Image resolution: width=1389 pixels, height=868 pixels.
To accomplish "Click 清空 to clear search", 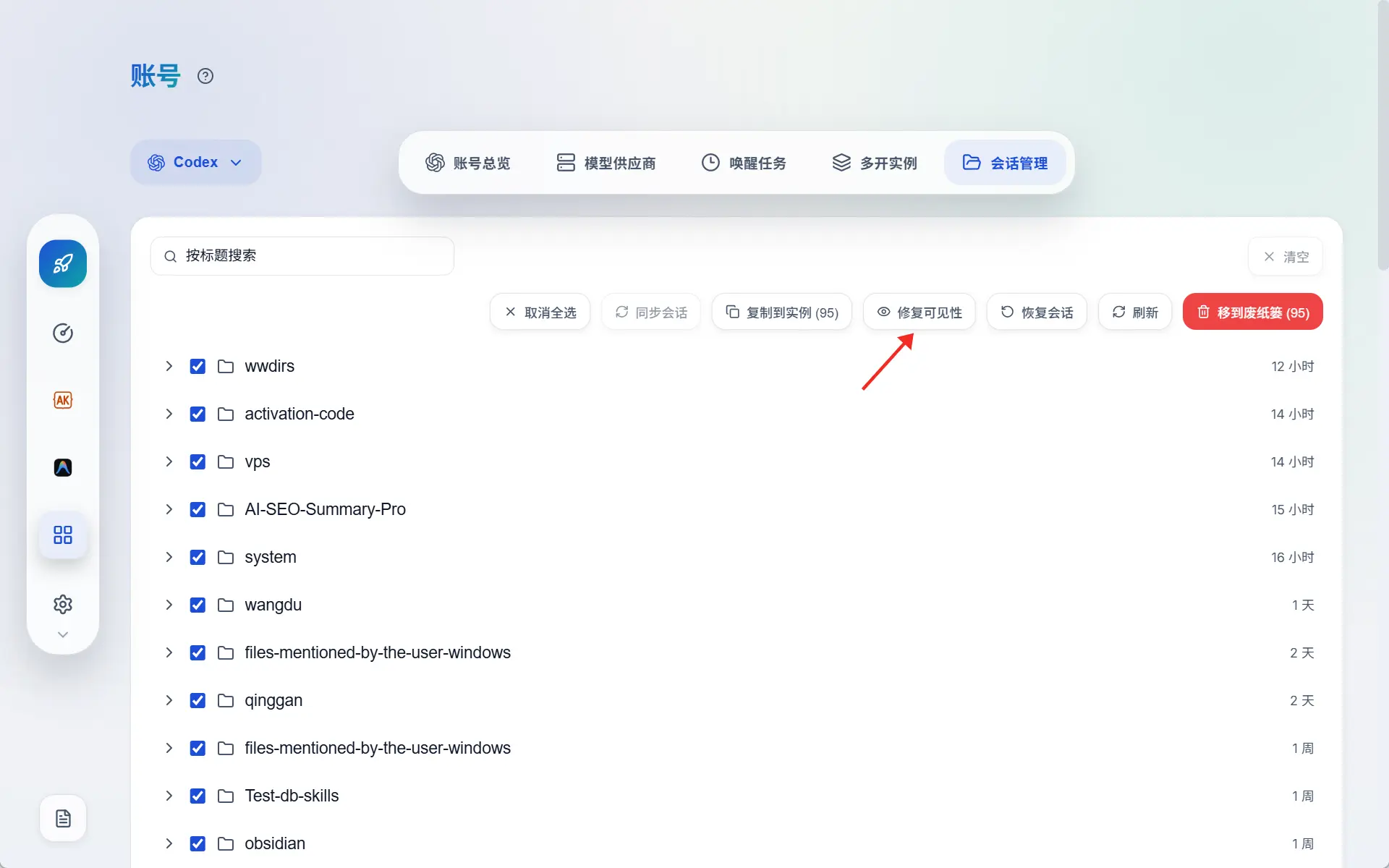I will tap(1286, 257).
